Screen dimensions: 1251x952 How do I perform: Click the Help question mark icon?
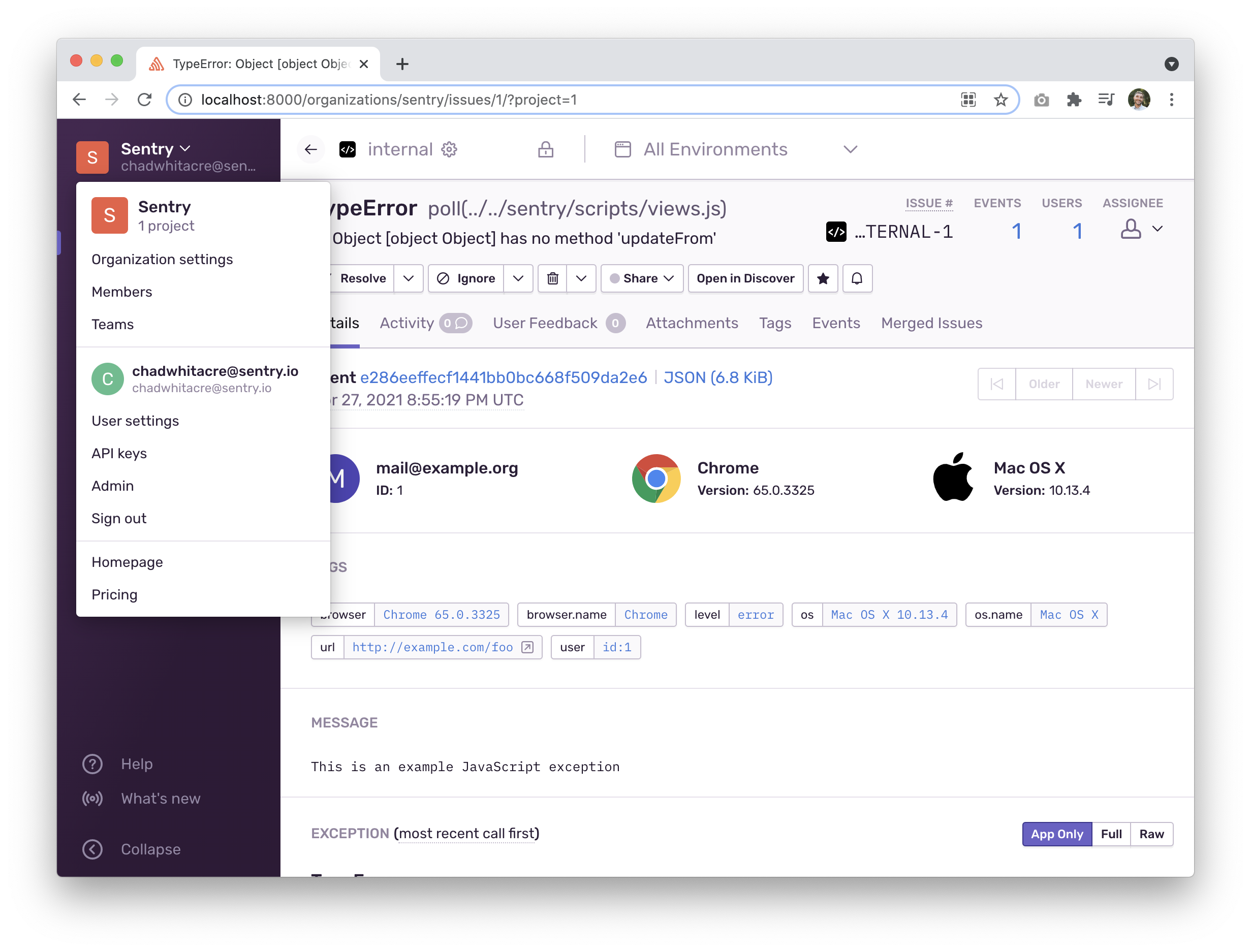(x=92, y=764)
